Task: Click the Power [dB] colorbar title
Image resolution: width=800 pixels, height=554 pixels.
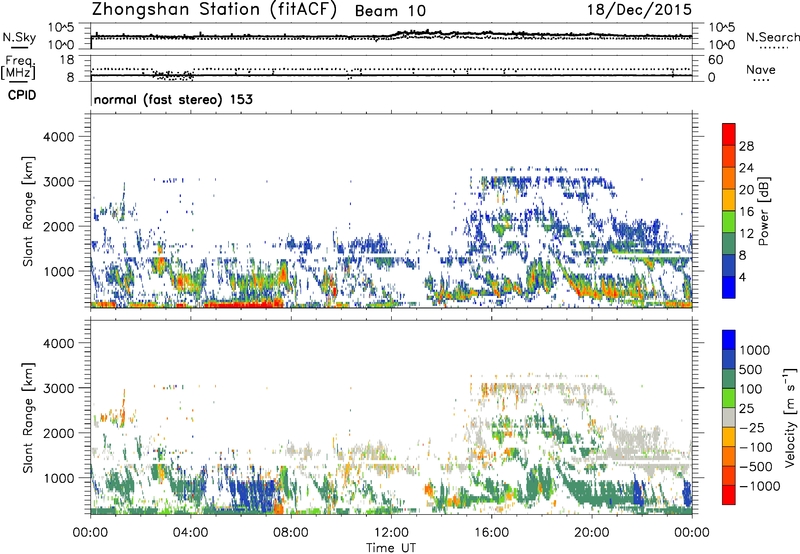Action: click(763, 211)
